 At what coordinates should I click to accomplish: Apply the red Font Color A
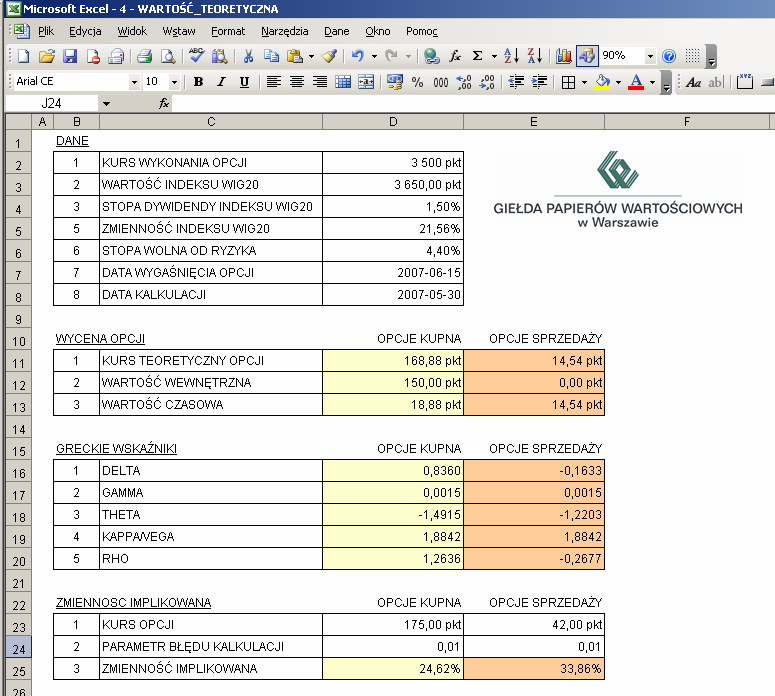(x=636, y=82)
